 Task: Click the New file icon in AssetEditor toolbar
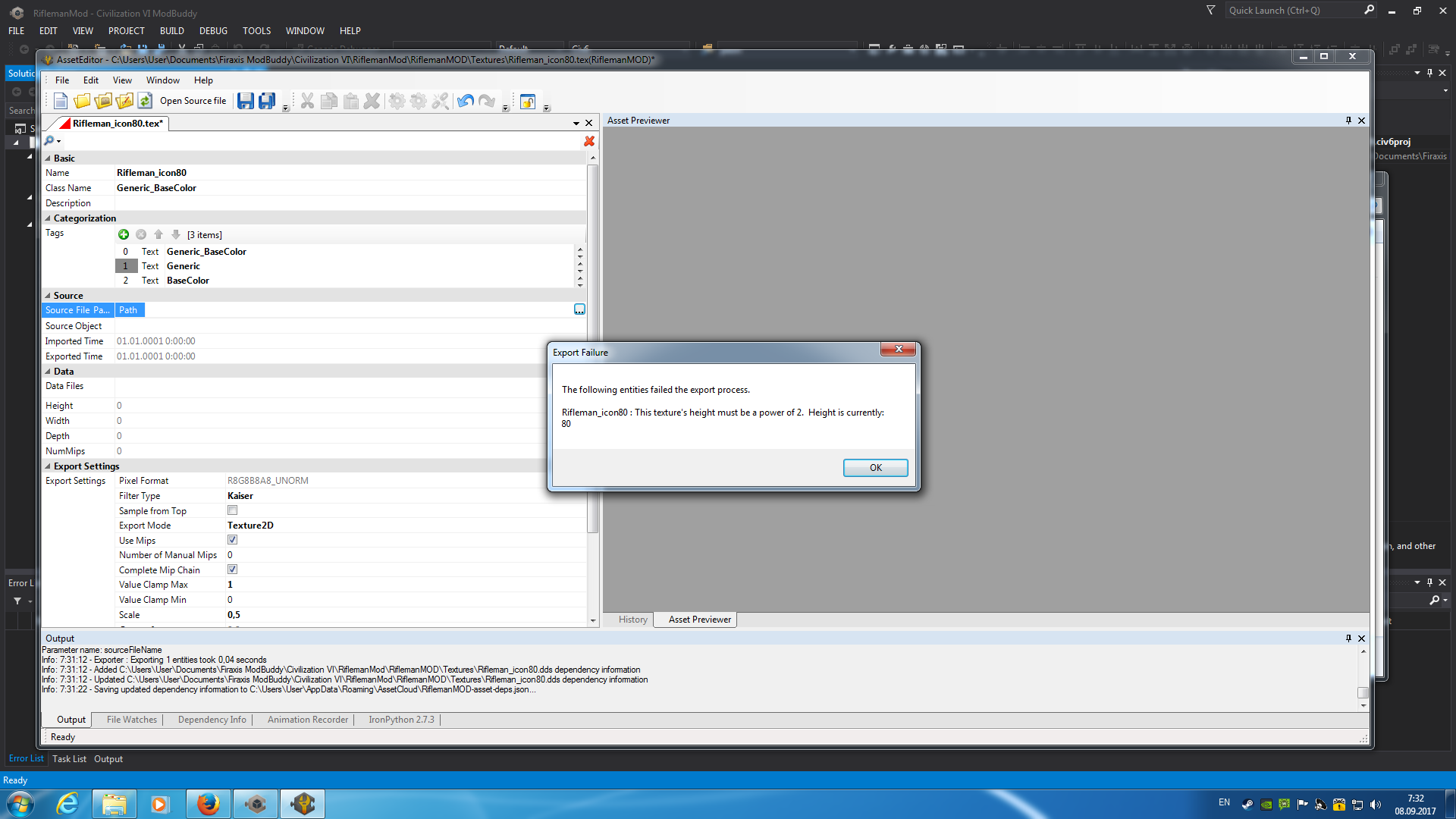pos(61,101)
